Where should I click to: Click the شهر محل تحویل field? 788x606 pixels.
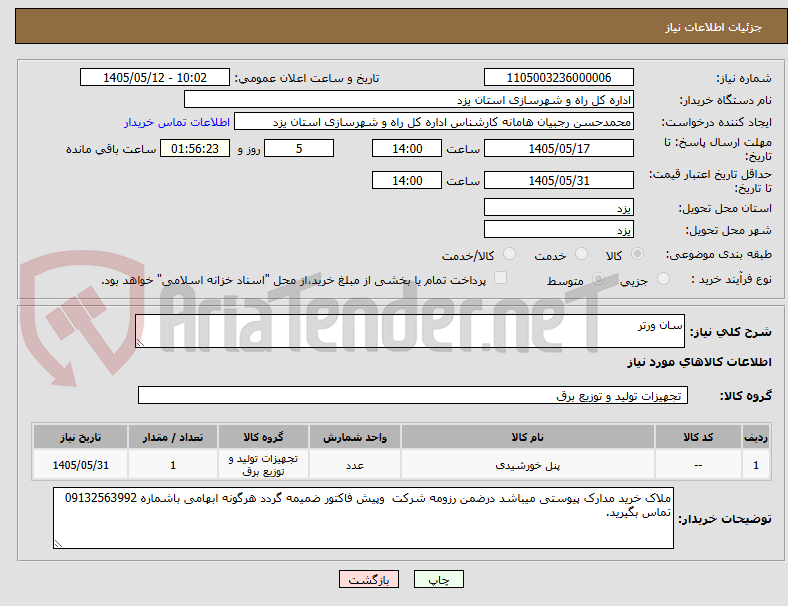[558, 229]
